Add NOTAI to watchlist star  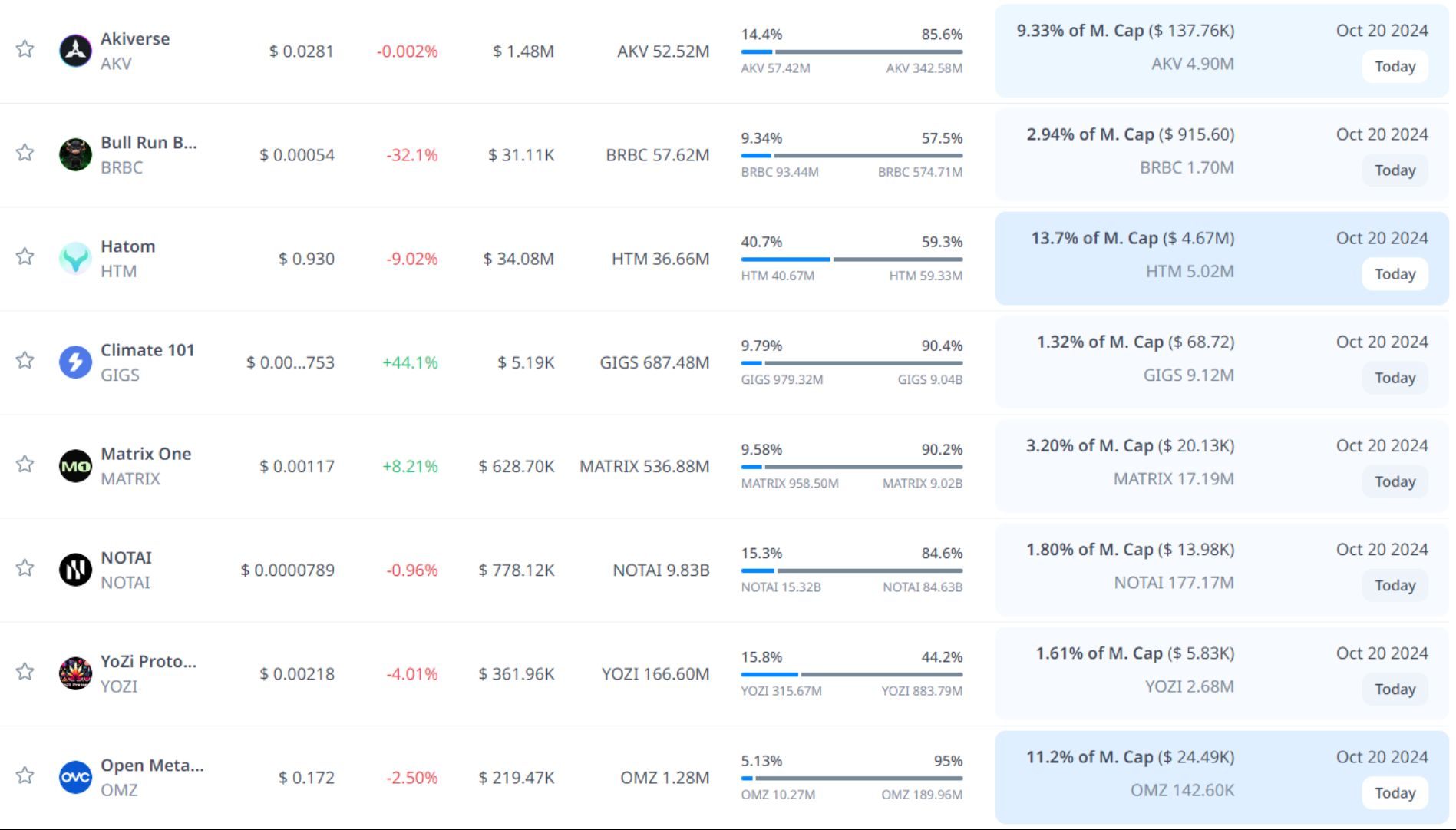25,568
